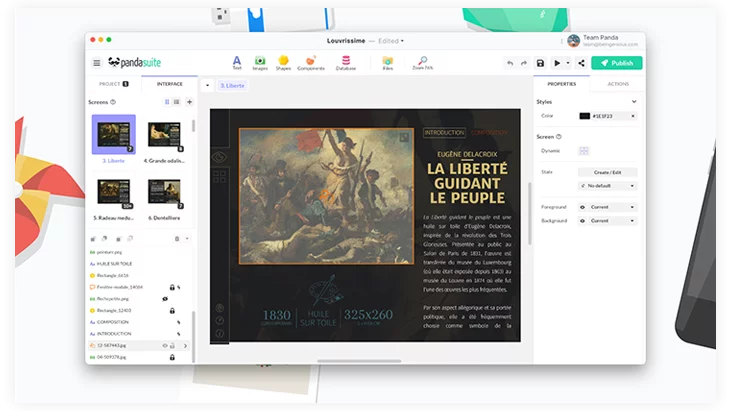Viewport: 730px width, 411px height.
Task: Open the No default state dropdown
Action: (608, 186)
